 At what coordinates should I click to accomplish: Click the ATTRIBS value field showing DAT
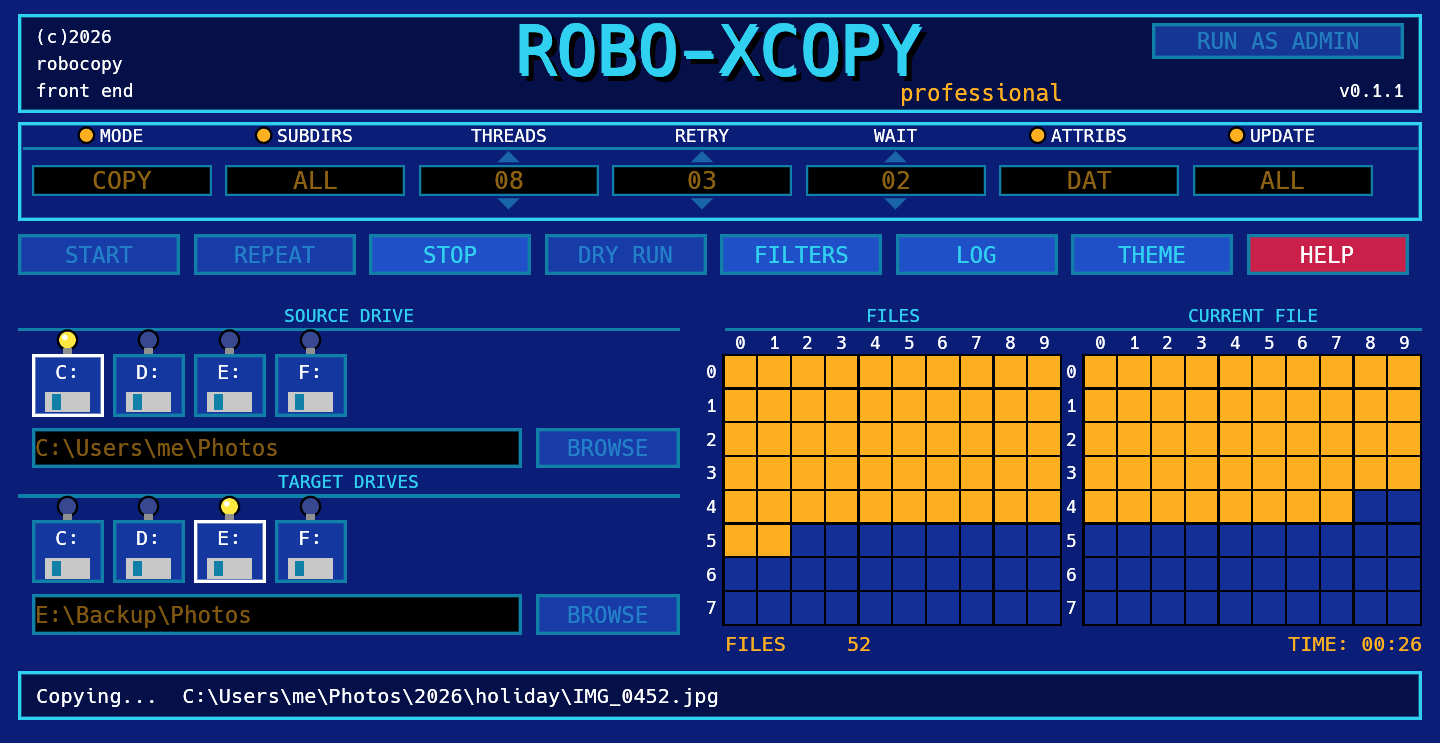click(x=1089, y=180)
